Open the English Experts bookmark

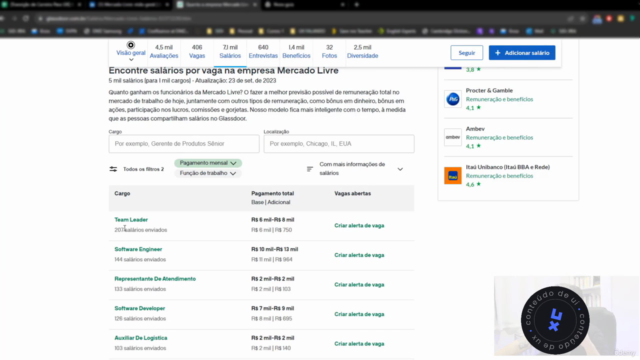point(397,31)
